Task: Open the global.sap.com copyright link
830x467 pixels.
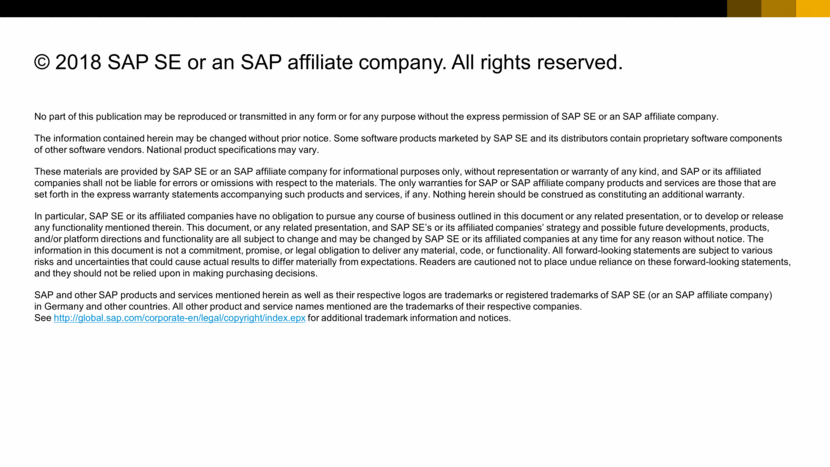Action: (x=179, y=319)
